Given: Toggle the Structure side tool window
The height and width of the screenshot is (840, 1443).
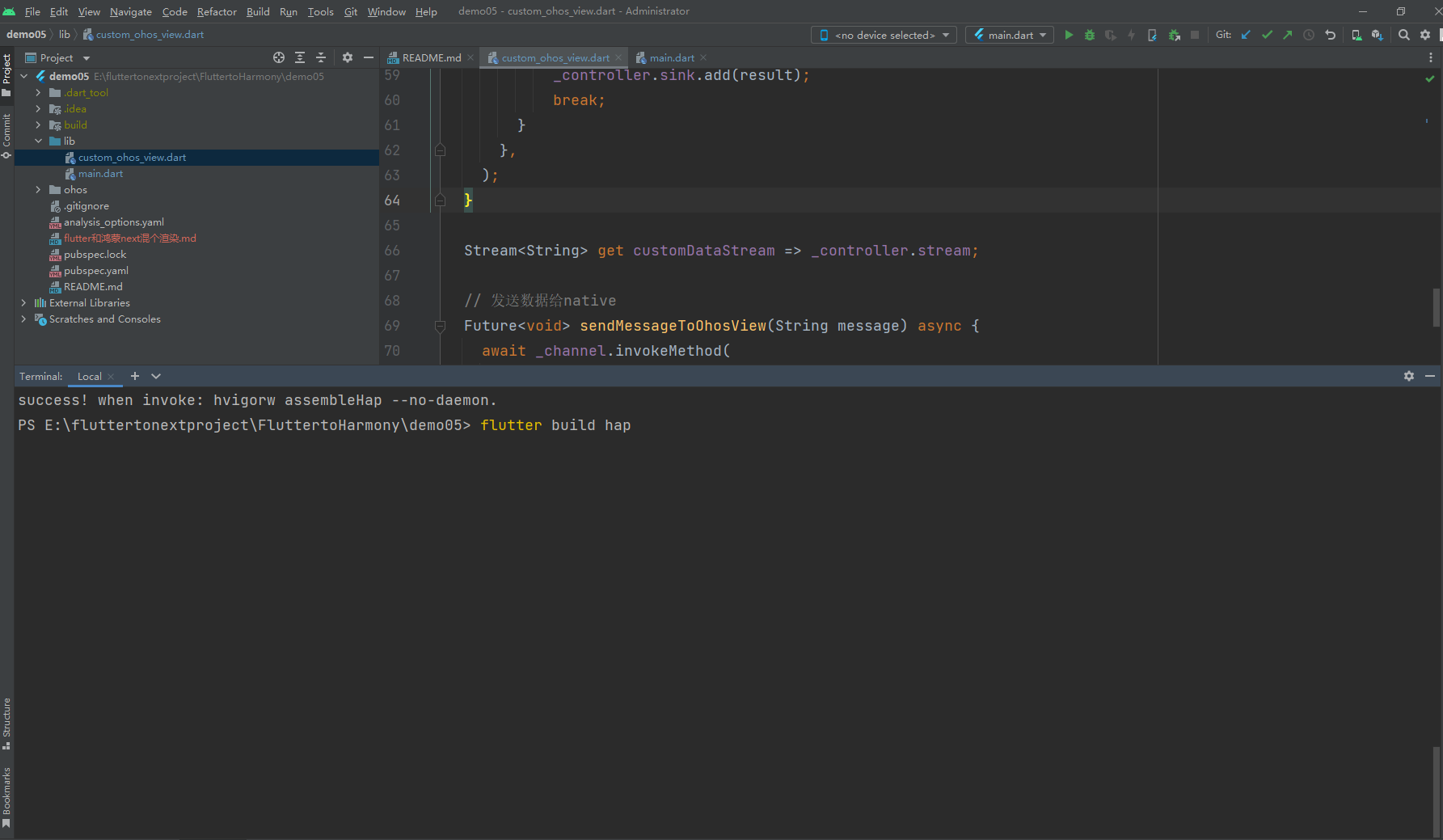Looking at the screenshot, I should pos(6,724).
